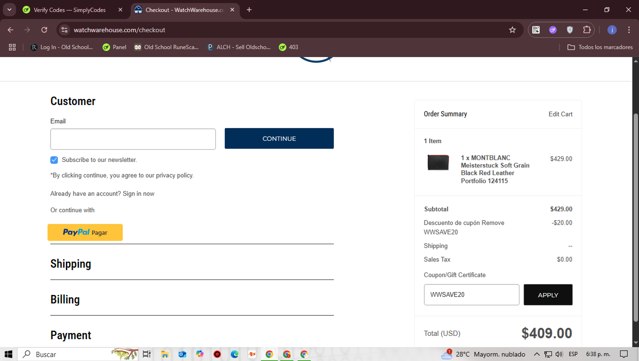Viewport: 639px width, 361px height.
Task: Click the MONTBLANC Meisterstuck product name
Action: [495, 169]
